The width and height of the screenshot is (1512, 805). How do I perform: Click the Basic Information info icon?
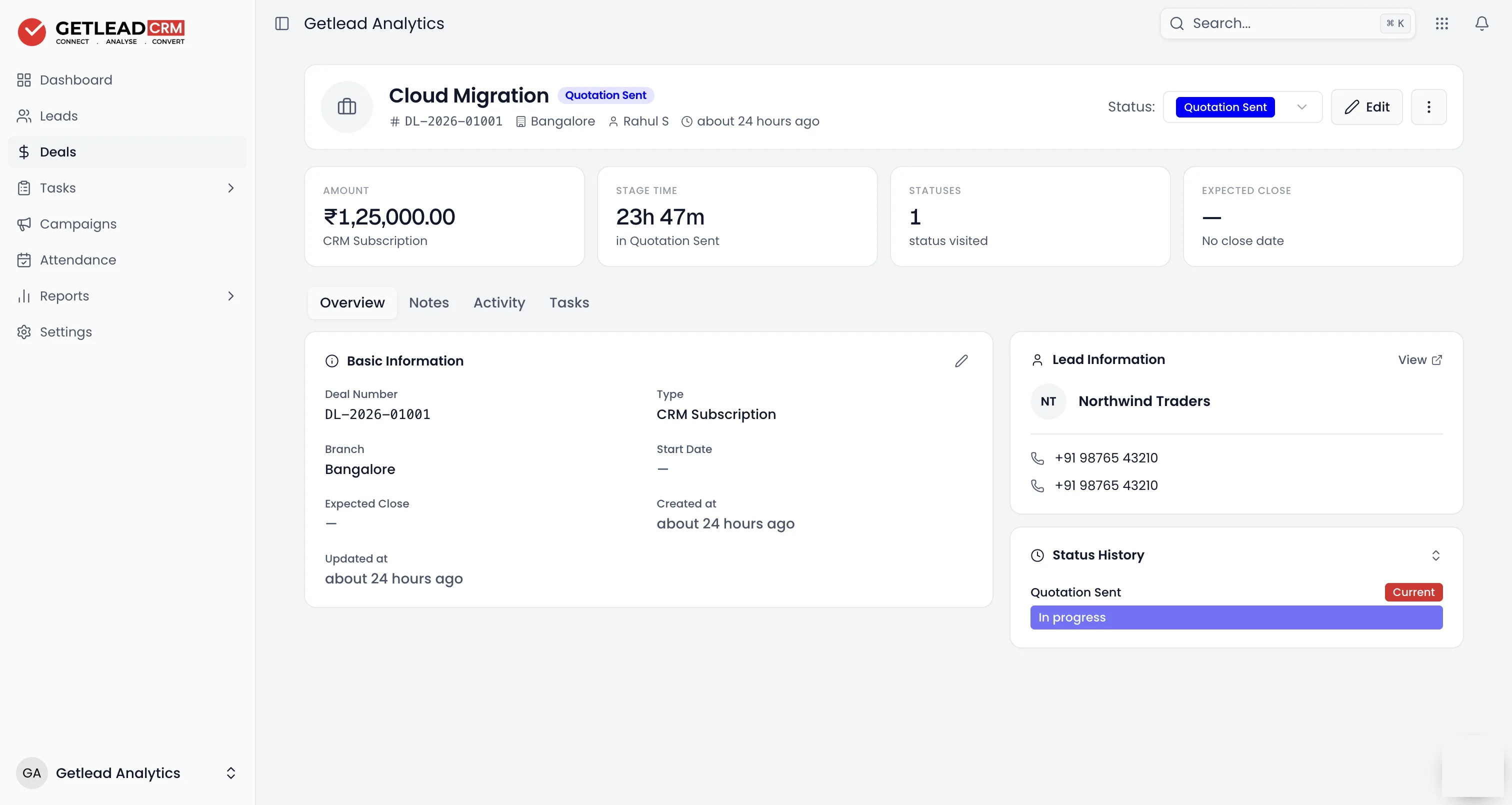[x=332, y=361]
